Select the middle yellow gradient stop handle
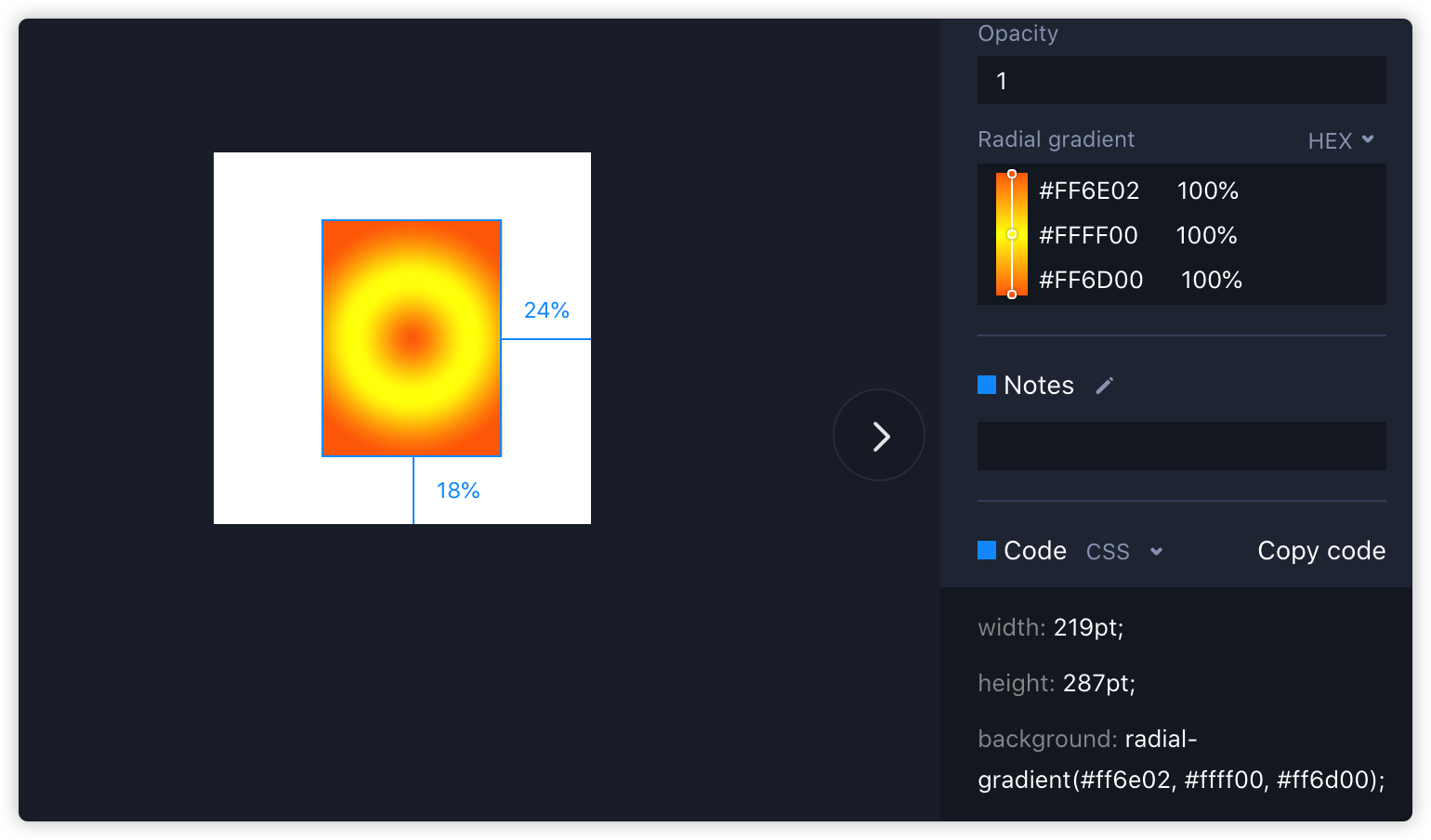 1012,234
